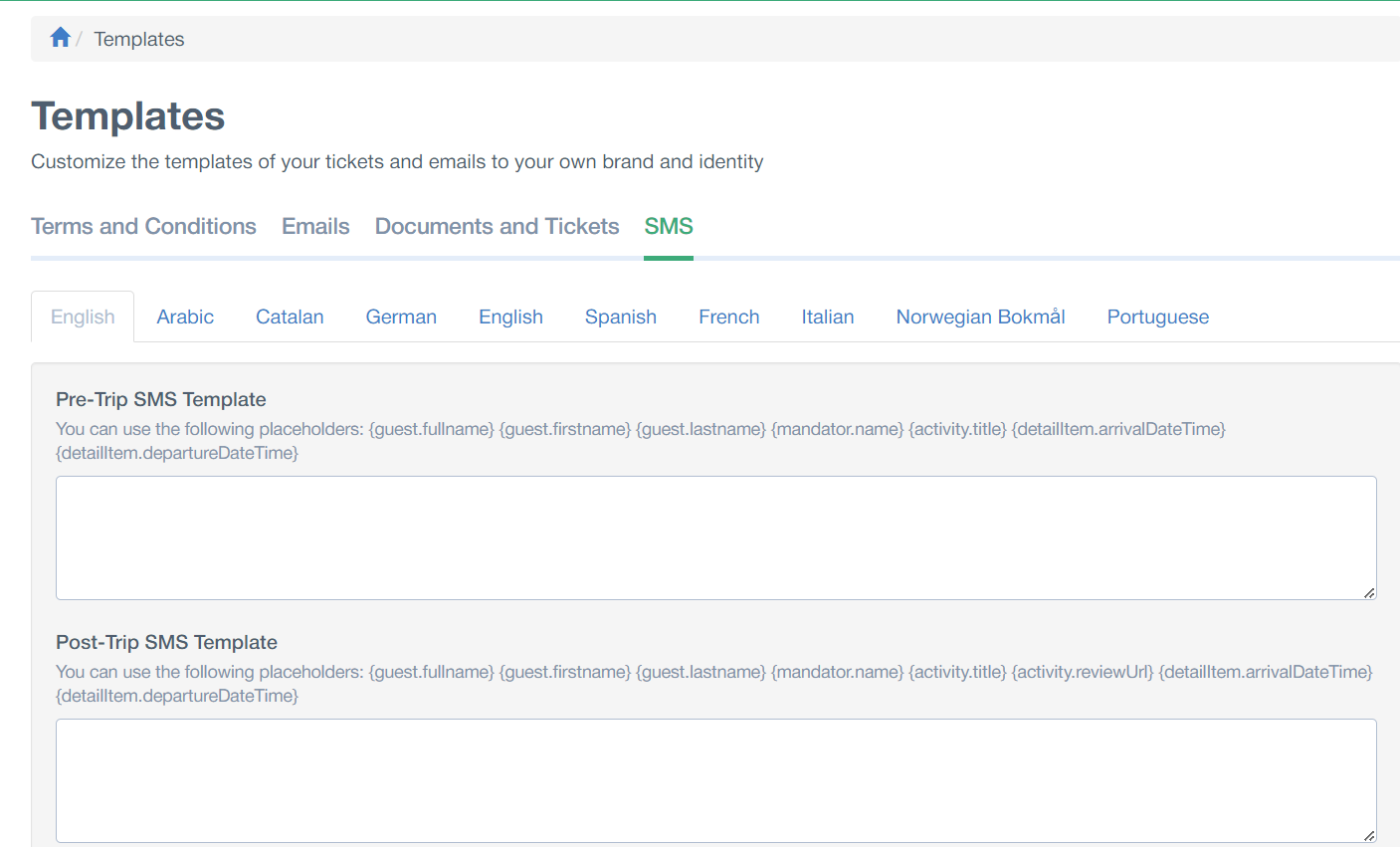Open the Terms and Conditions tab
Image resolution: width=1400 pixels, height=847 pixels.
click(x=143, y=226)
